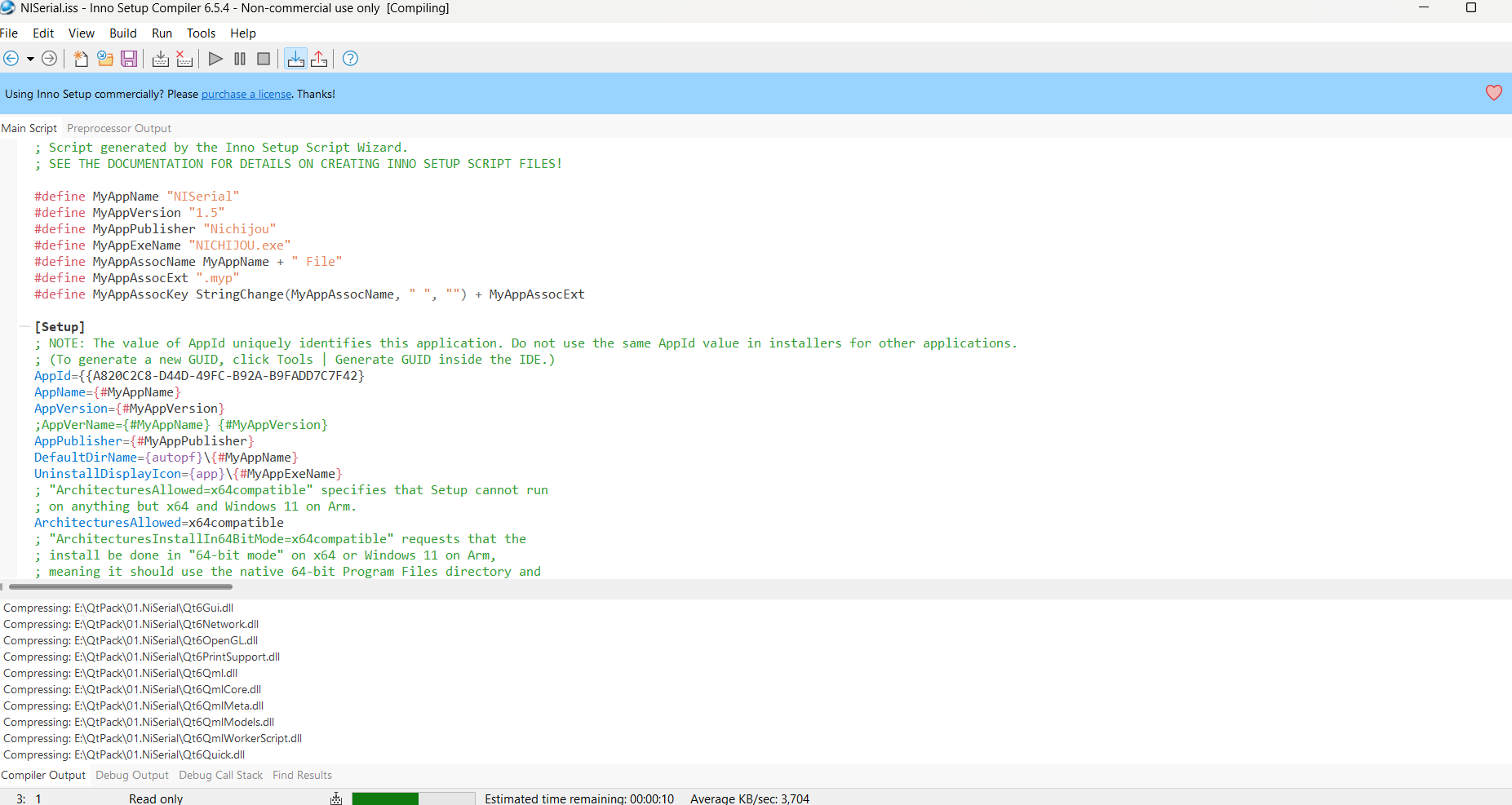
Task: Click the UninstallDisplayIcon setting line
Action: [188, 473]
